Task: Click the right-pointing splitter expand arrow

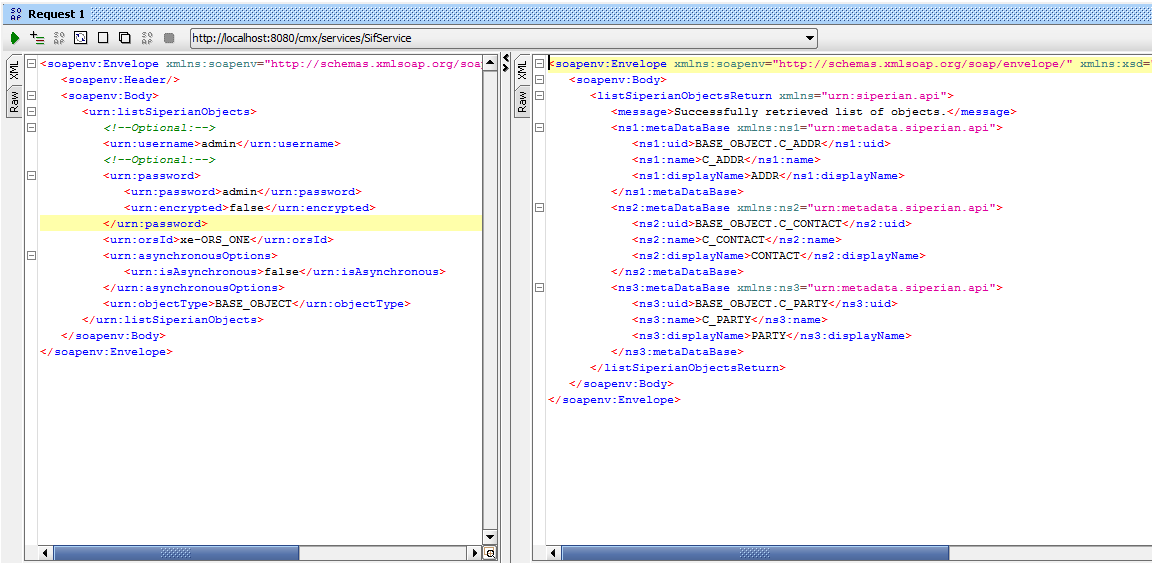Action: point(505,68)
